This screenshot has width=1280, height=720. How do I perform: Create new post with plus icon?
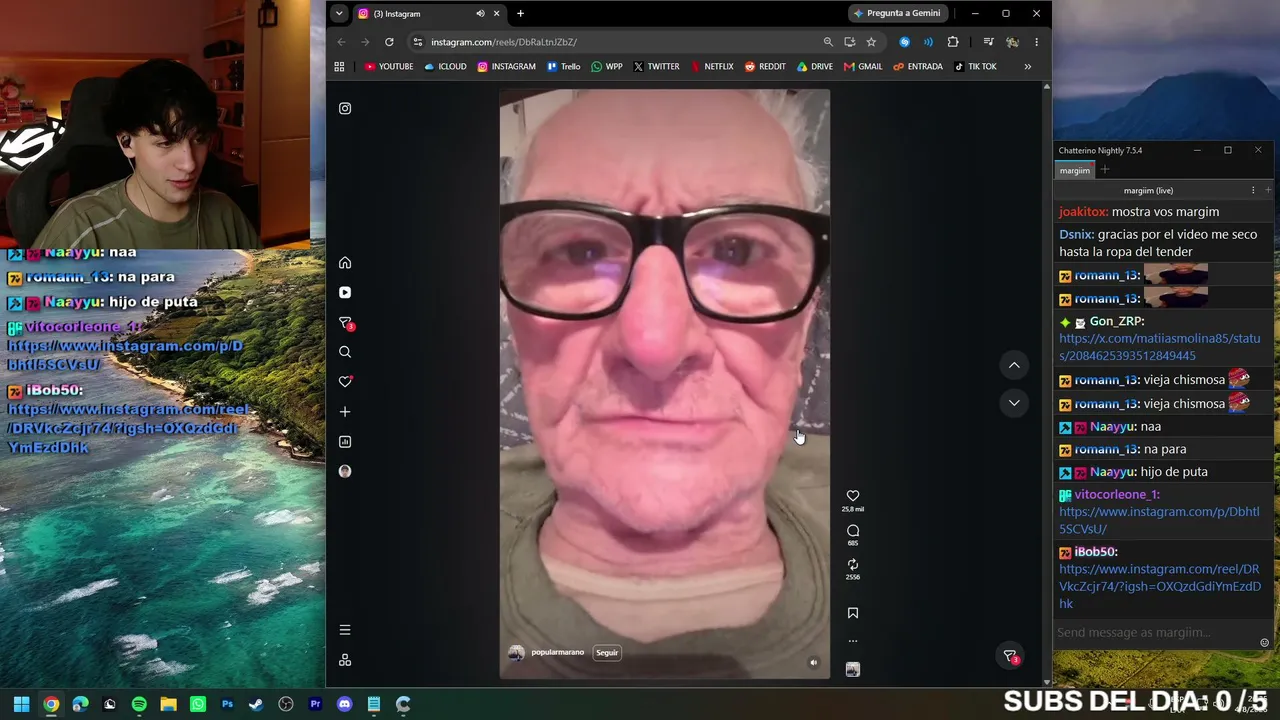[345, 412]
